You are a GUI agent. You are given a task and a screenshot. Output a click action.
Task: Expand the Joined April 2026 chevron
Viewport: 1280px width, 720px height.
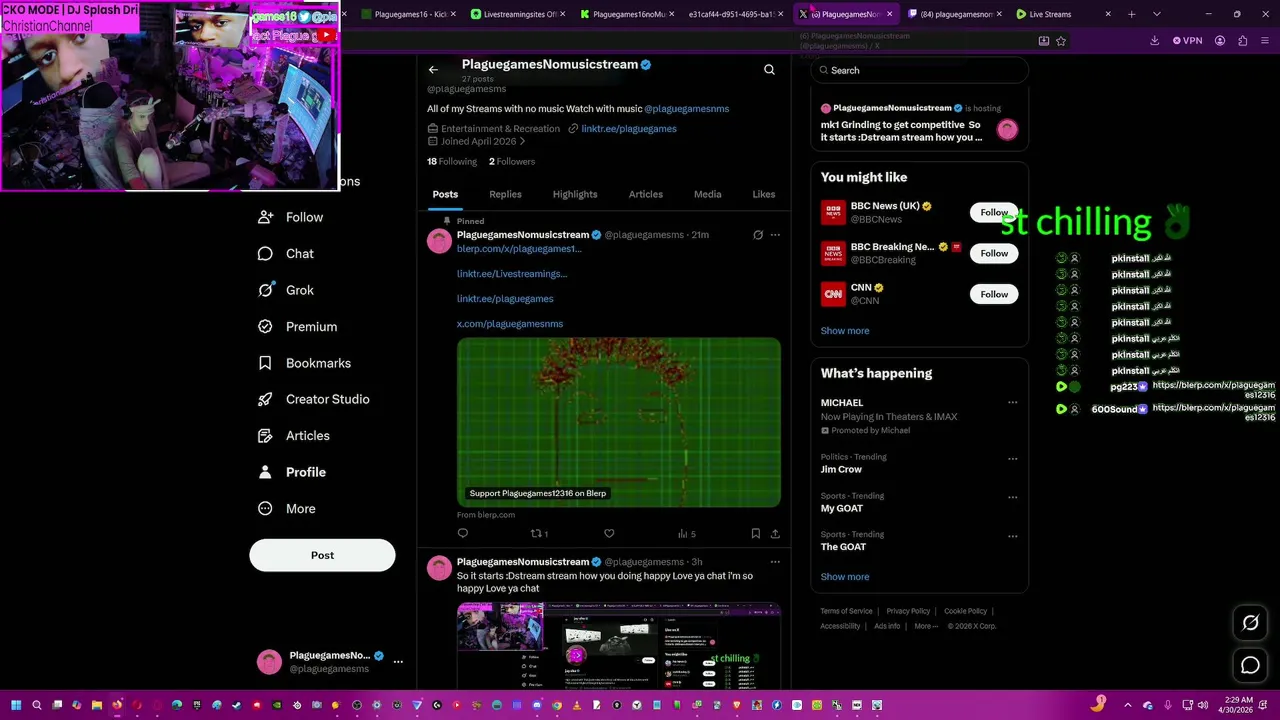point(522,142)
